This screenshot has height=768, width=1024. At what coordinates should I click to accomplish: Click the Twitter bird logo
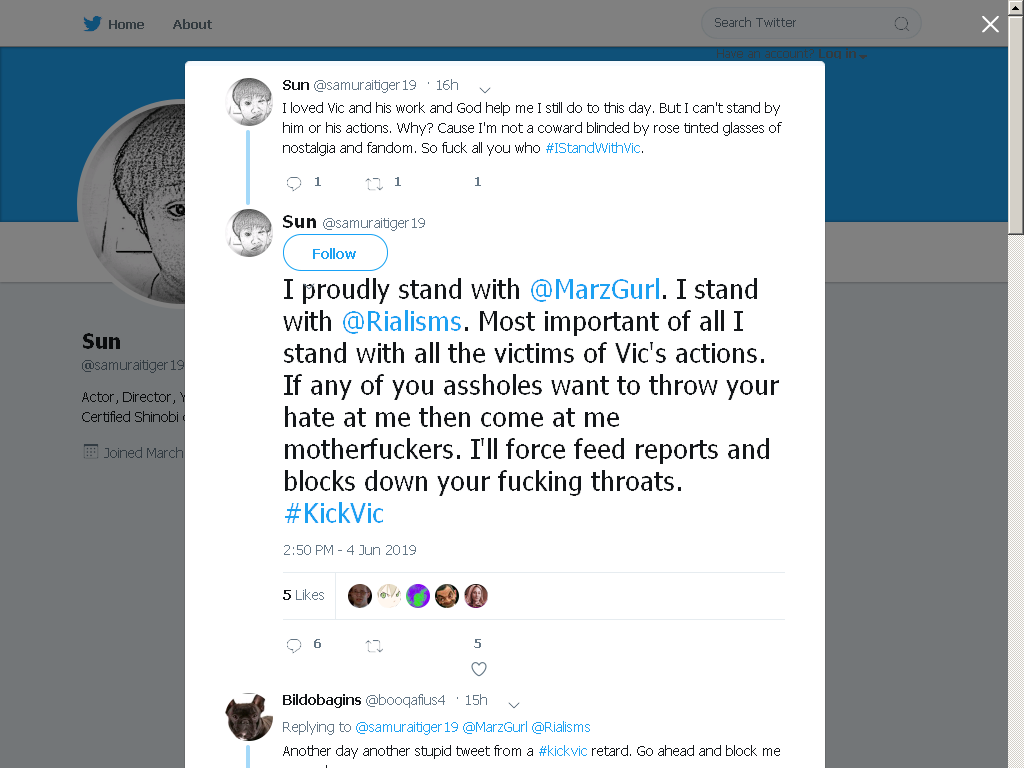click(92, 24)
